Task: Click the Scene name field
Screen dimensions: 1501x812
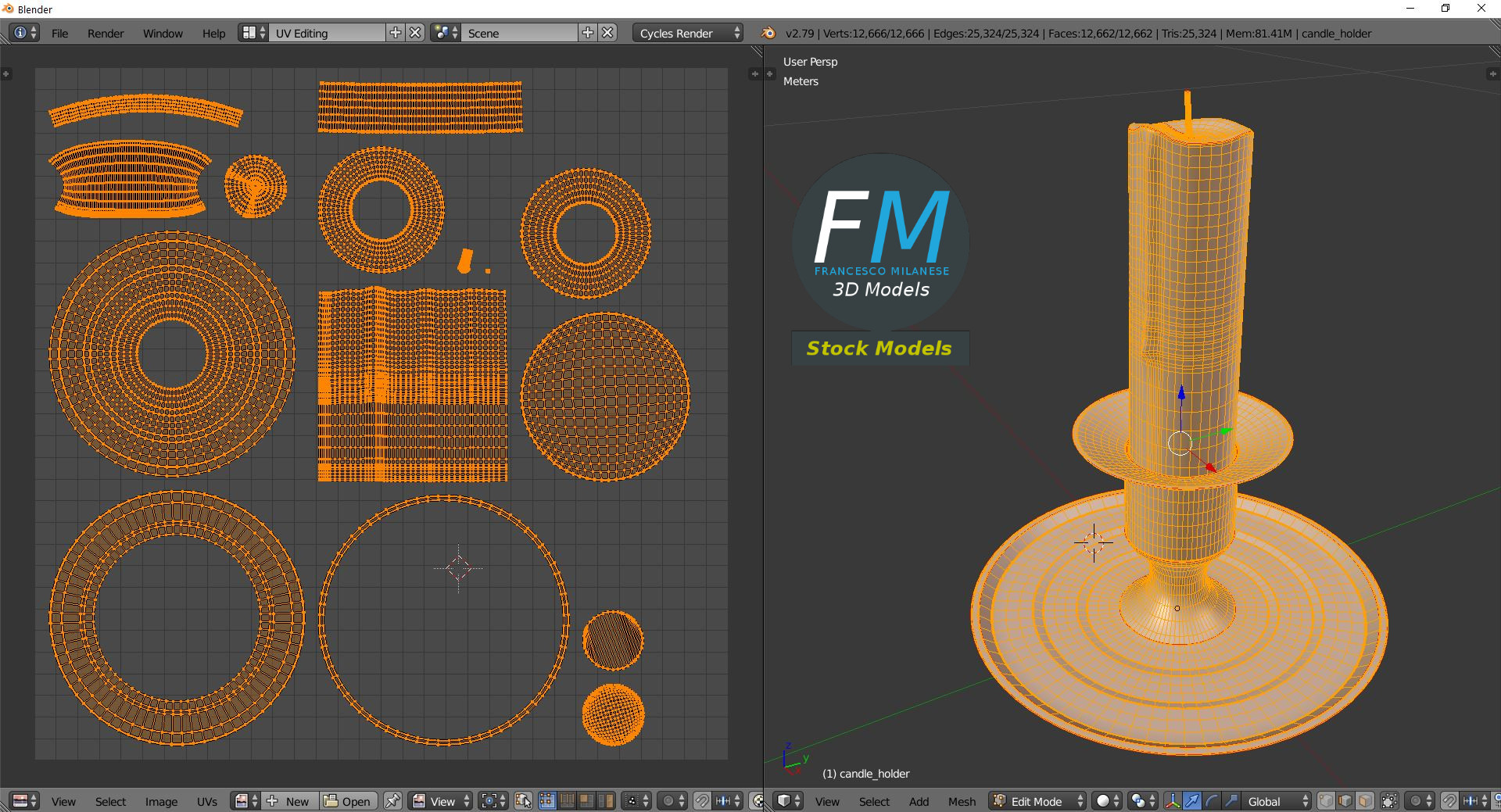Action: point(520,33)
